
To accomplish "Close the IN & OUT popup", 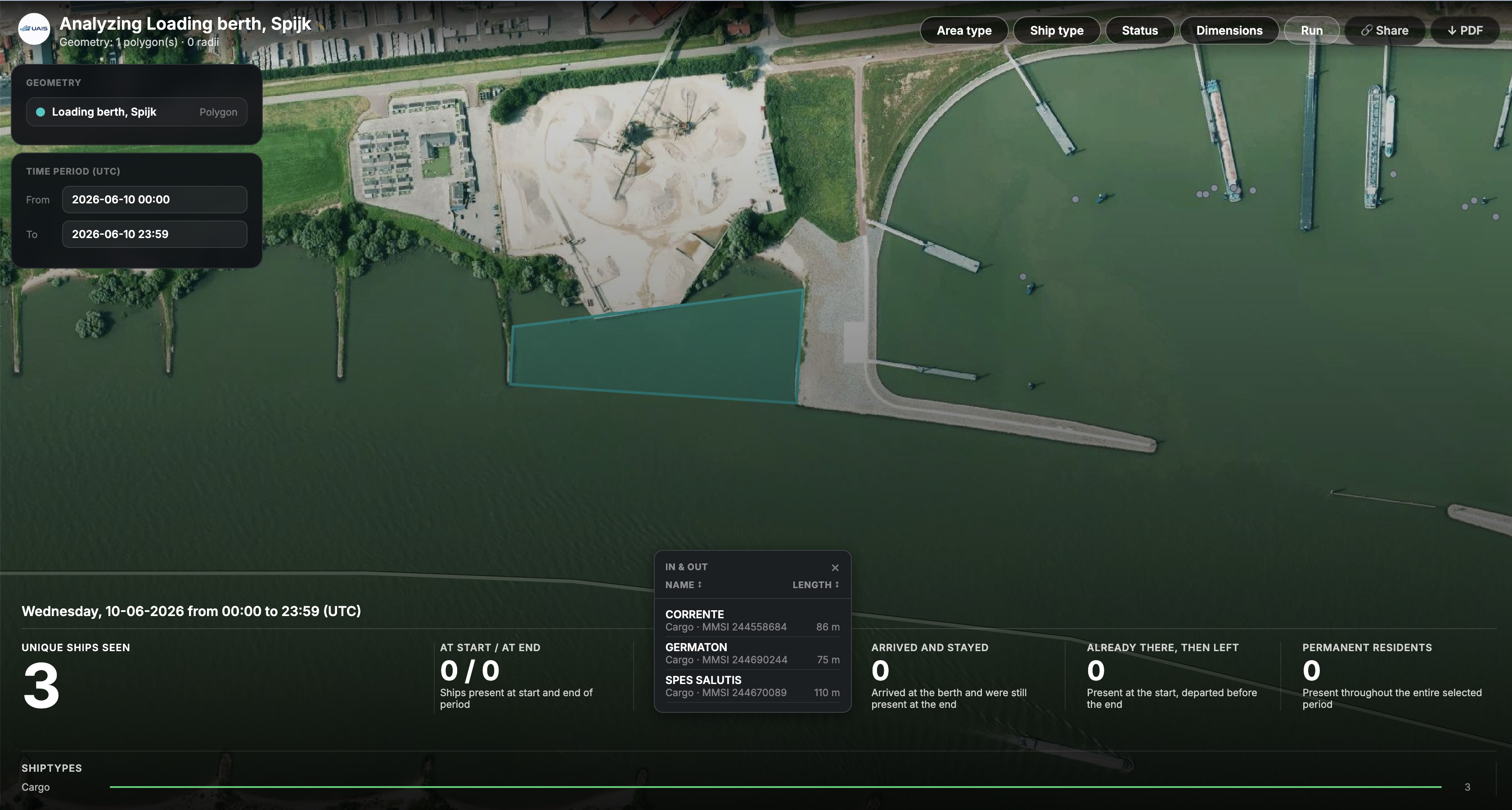I will pyautogui.click(x=835, y=567).
